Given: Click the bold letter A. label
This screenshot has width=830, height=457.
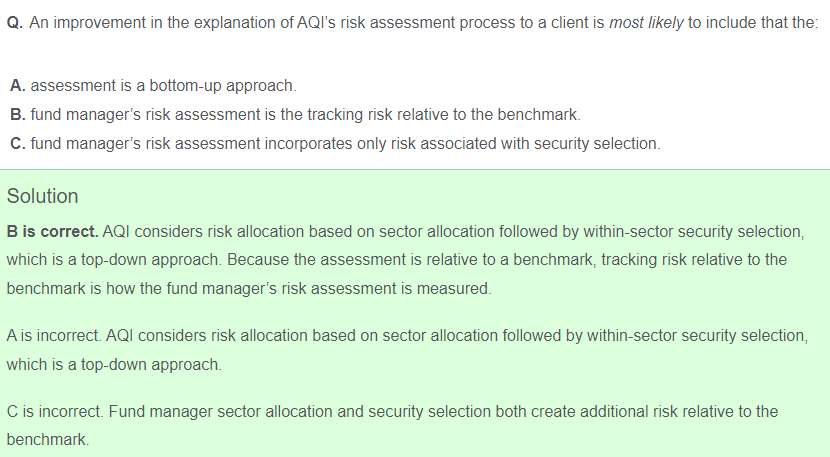Looking at the screenshot, I should coord(18,86).
